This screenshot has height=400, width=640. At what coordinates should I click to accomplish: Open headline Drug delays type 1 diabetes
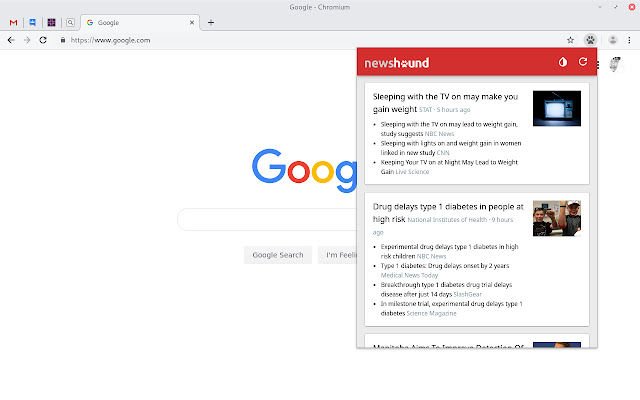448,213
